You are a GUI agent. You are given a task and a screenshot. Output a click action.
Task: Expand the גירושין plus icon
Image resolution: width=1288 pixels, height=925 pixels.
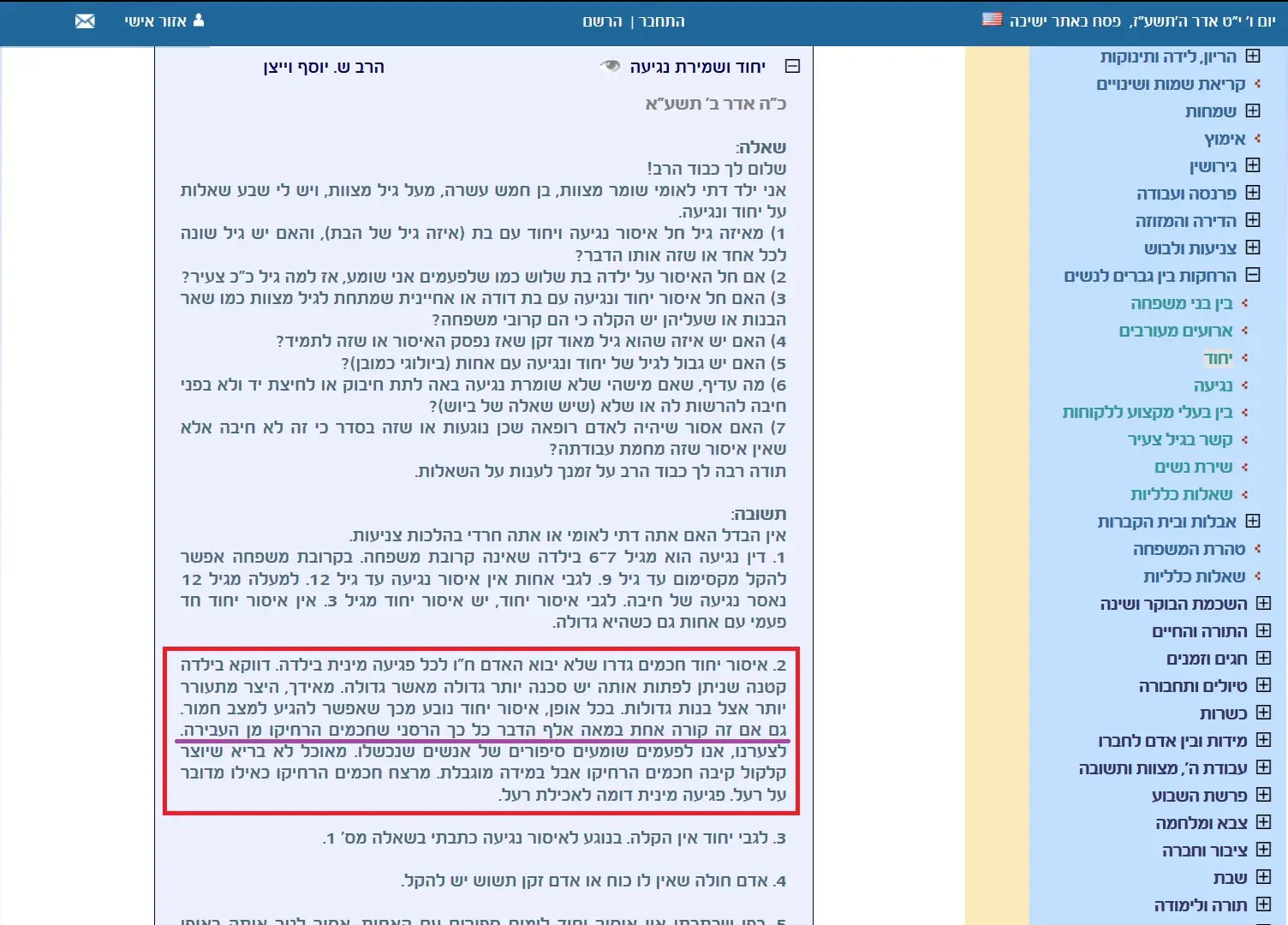1253,165
